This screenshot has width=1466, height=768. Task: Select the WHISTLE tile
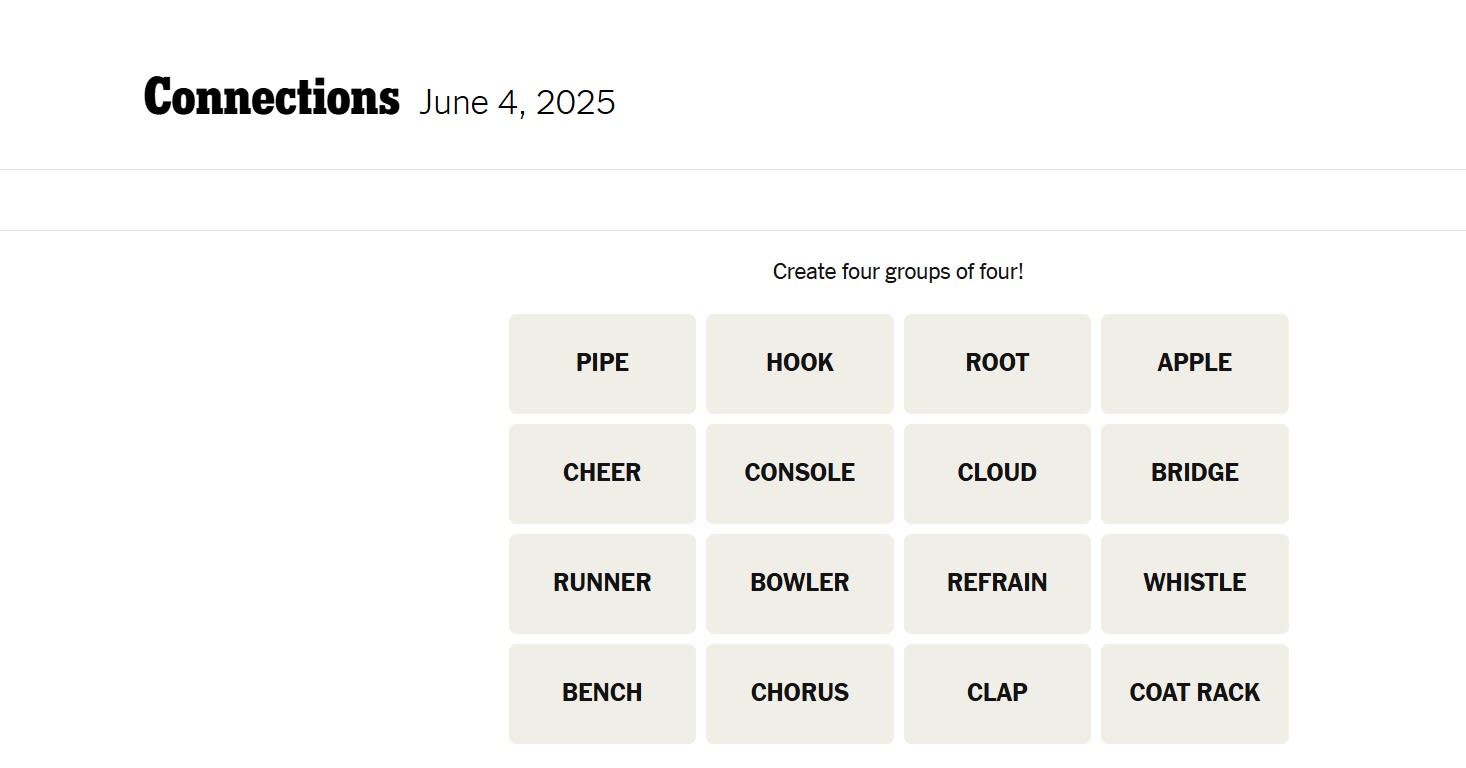pyautogui.click(x=1194, y=583)
